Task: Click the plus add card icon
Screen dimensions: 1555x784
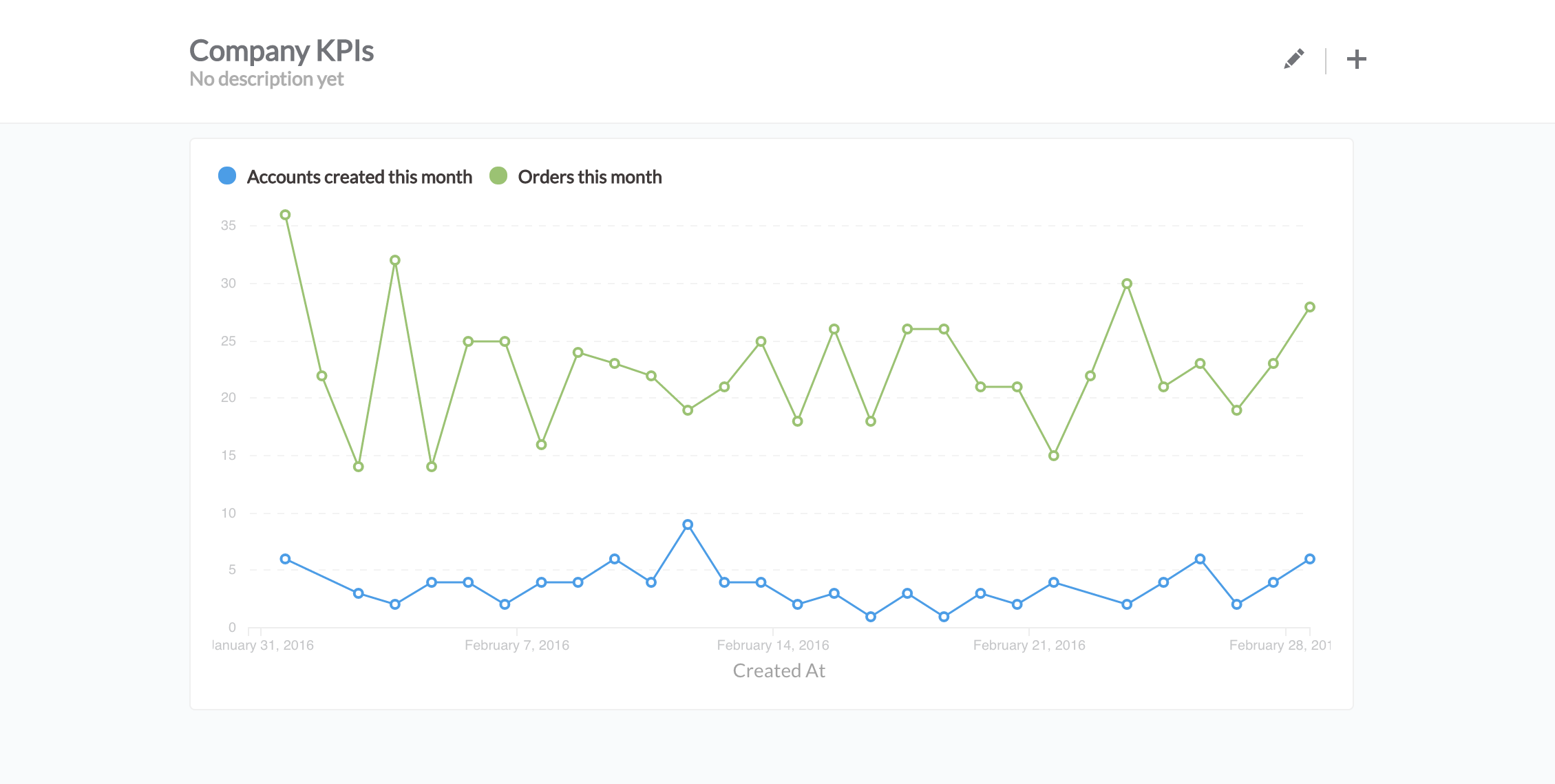Action: (1356, 59)
